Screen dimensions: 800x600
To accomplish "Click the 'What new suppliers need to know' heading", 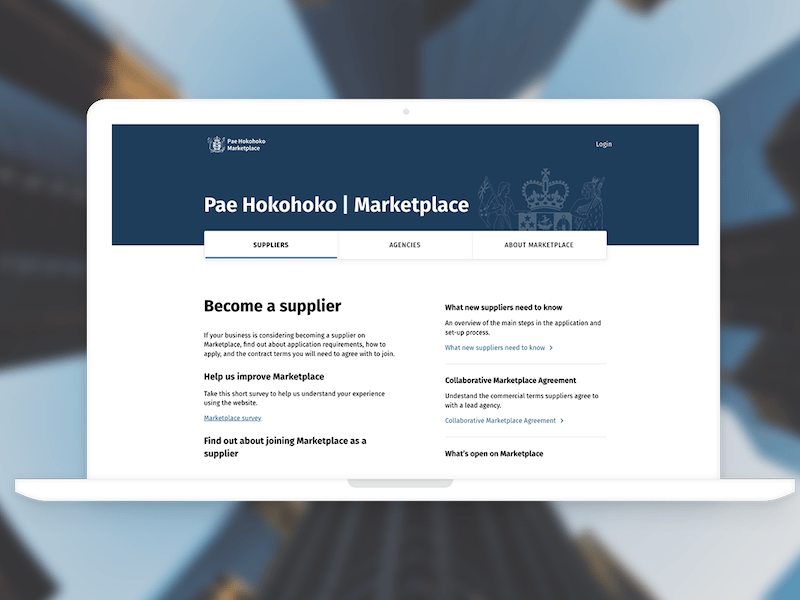I will [x=504, y=308].
